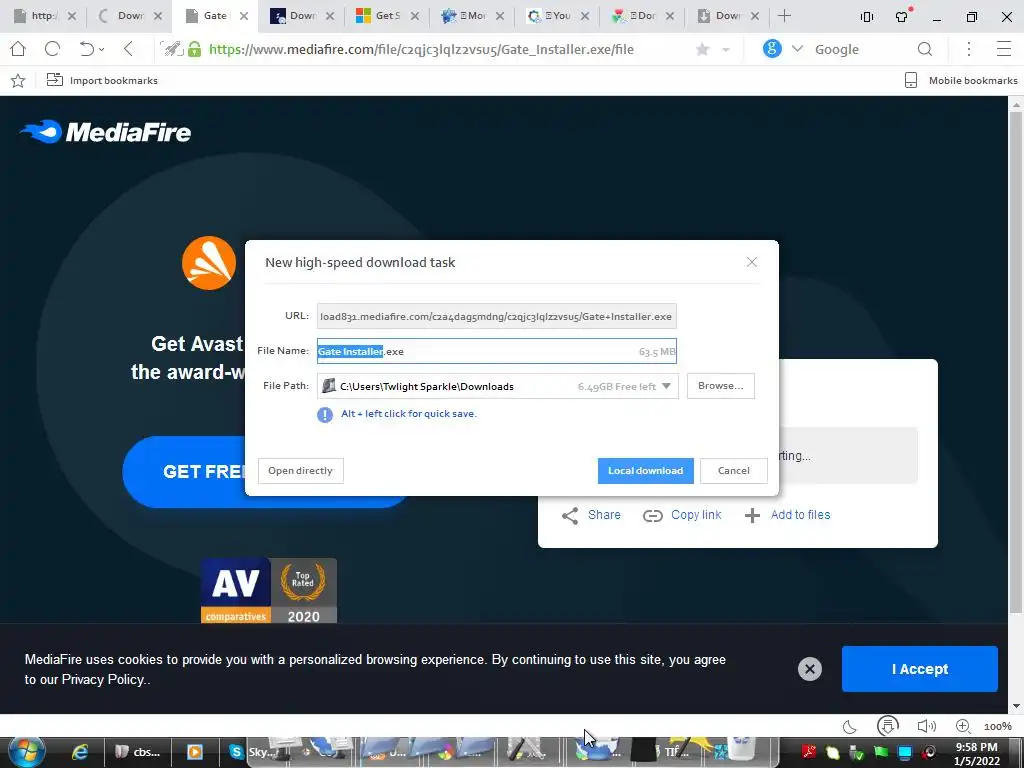
Task: Toggle the sidebar panel icon in title bar
Action: pyautogui.click(x=867, y=17)
